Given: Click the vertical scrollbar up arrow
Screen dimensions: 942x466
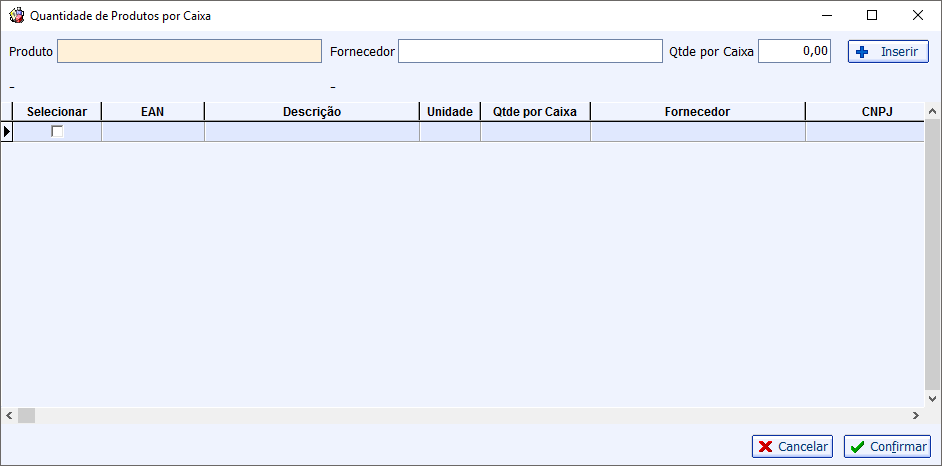Looking at the screenshot, I should click(x=932, y=111).
